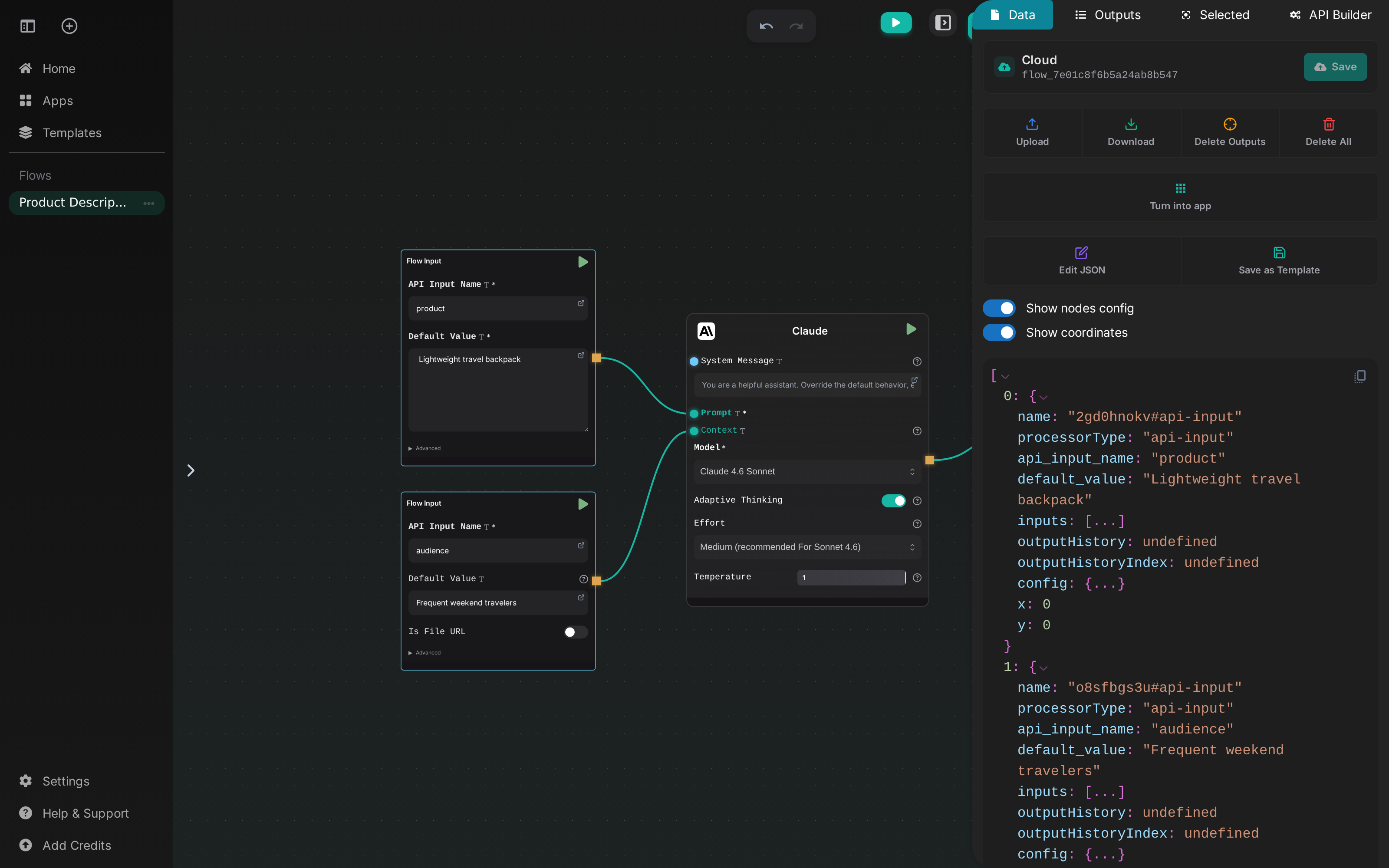Collapse the root JSON array chevron

coord(1005,377)
